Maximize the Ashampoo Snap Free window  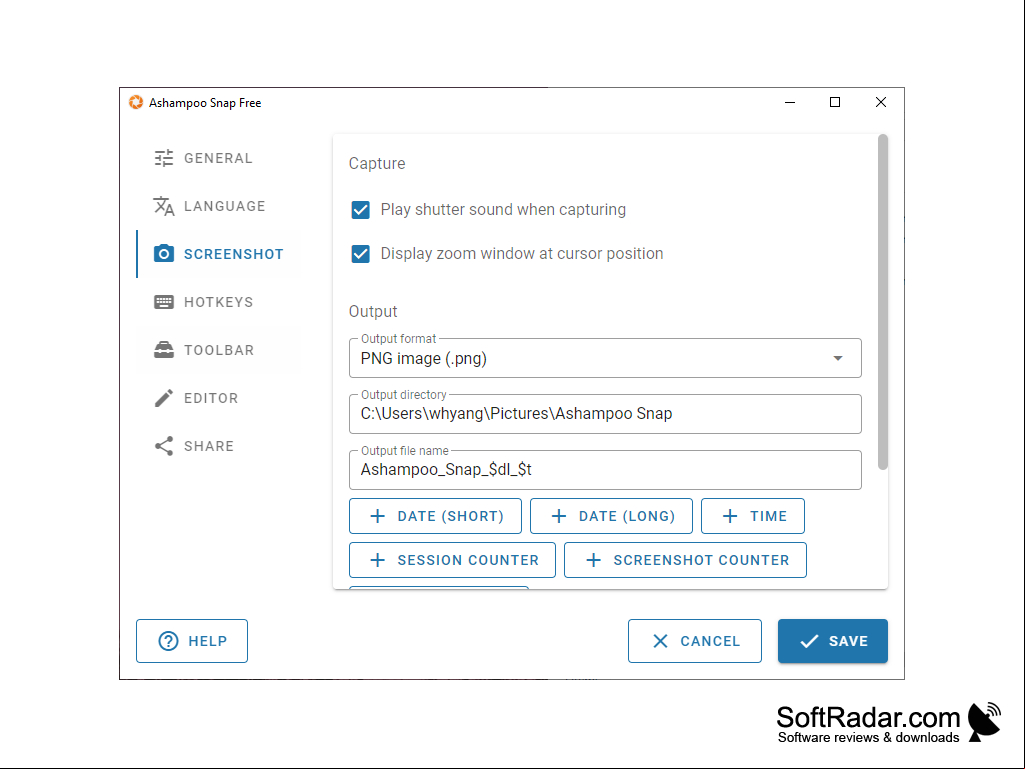pyautogui.click(x=835, y=102)
